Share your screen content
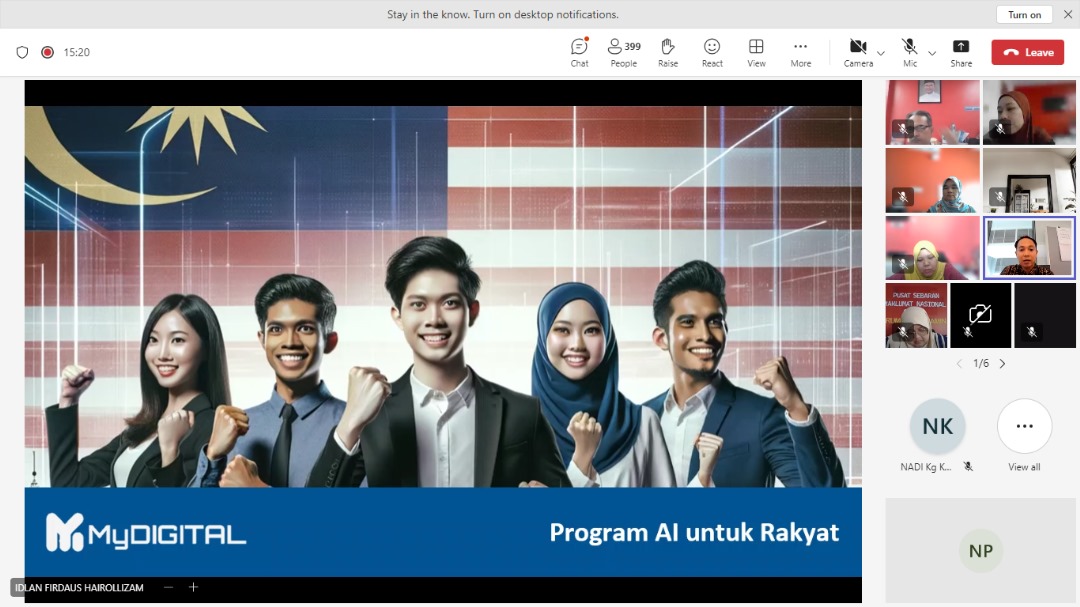Screen dimensions: 1080x607 point(961,52)
